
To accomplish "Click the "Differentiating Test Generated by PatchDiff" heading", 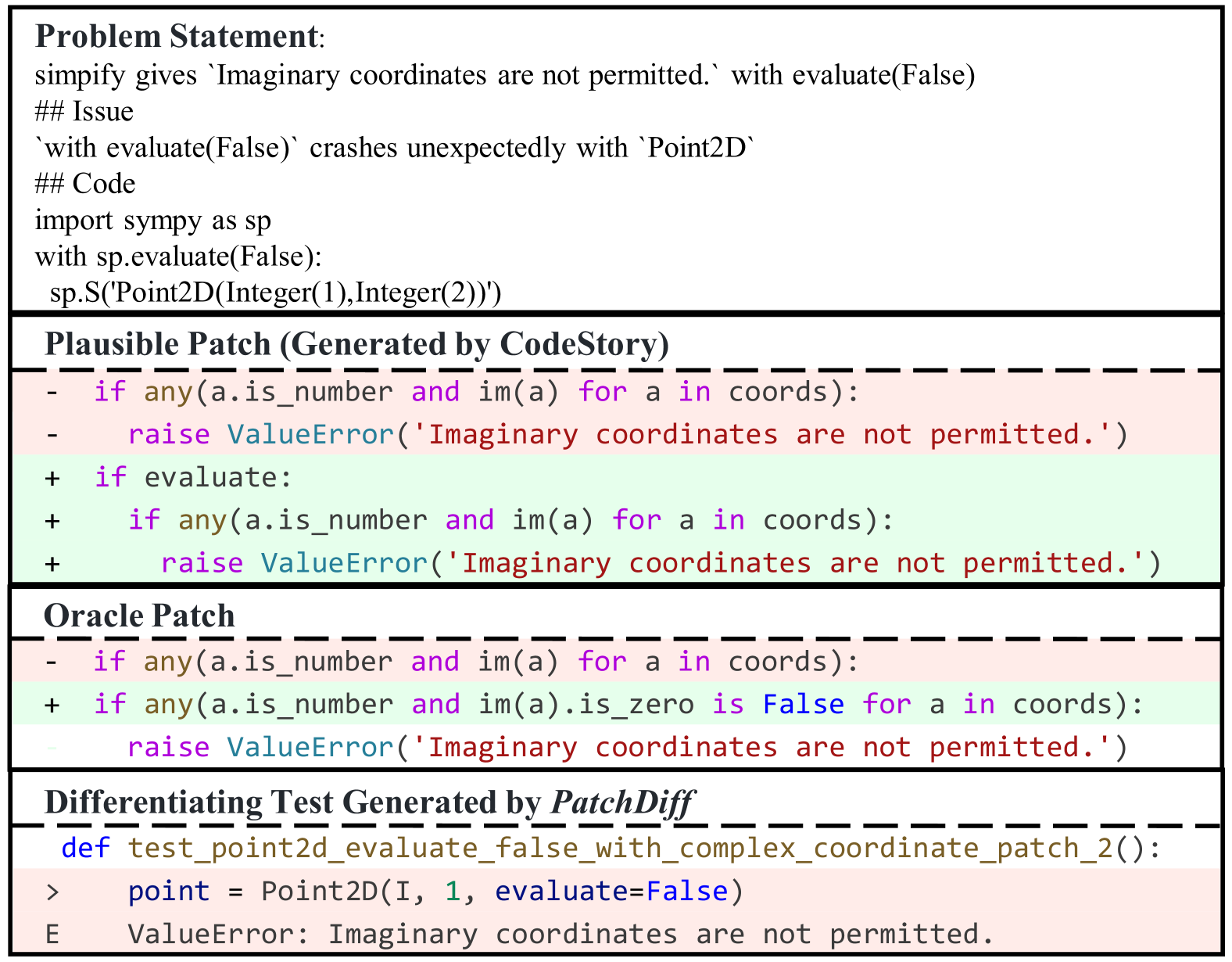I will (369, 802).
